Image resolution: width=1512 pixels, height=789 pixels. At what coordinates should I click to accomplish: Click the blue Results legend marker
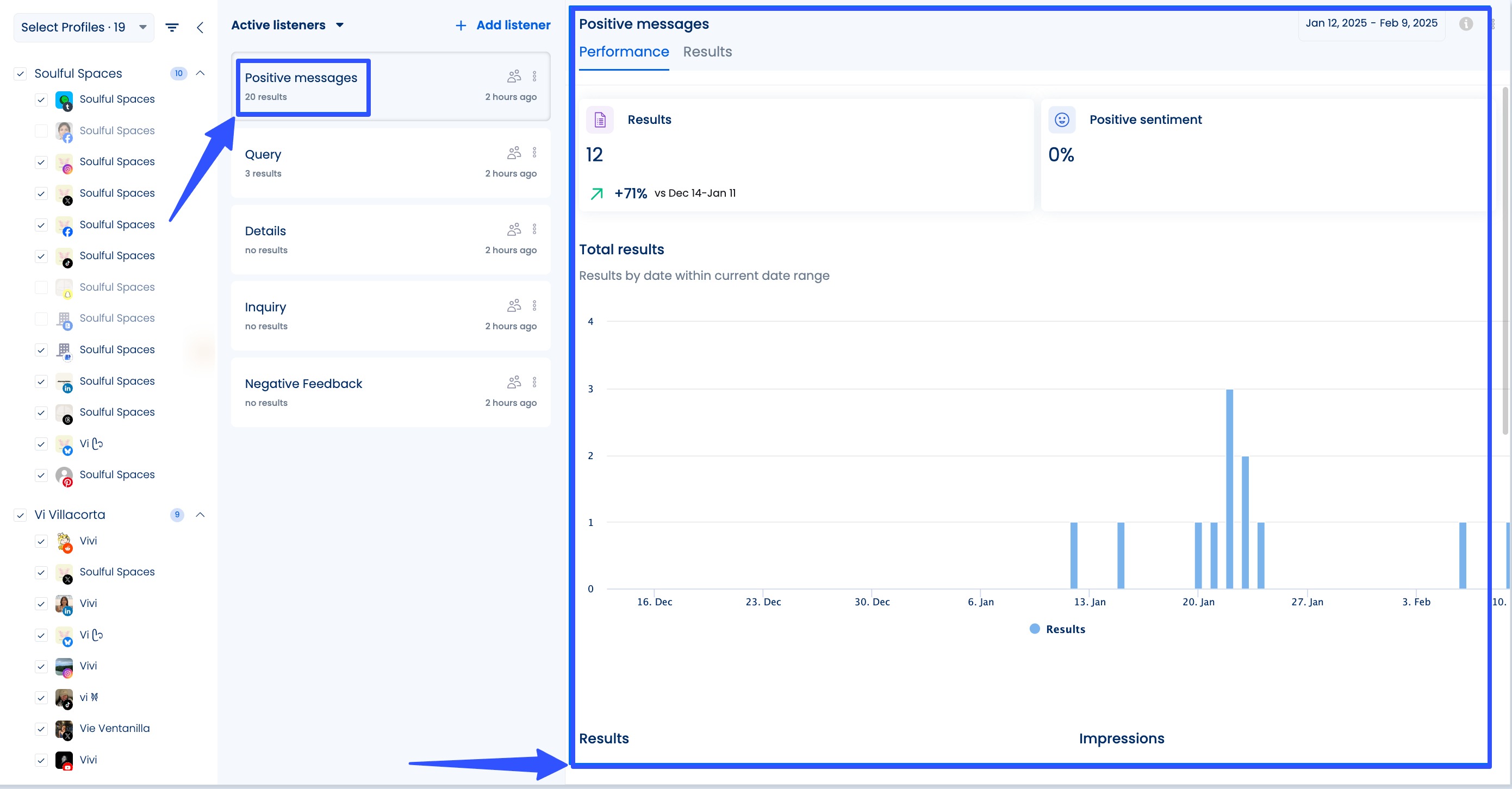point(1035,629)
